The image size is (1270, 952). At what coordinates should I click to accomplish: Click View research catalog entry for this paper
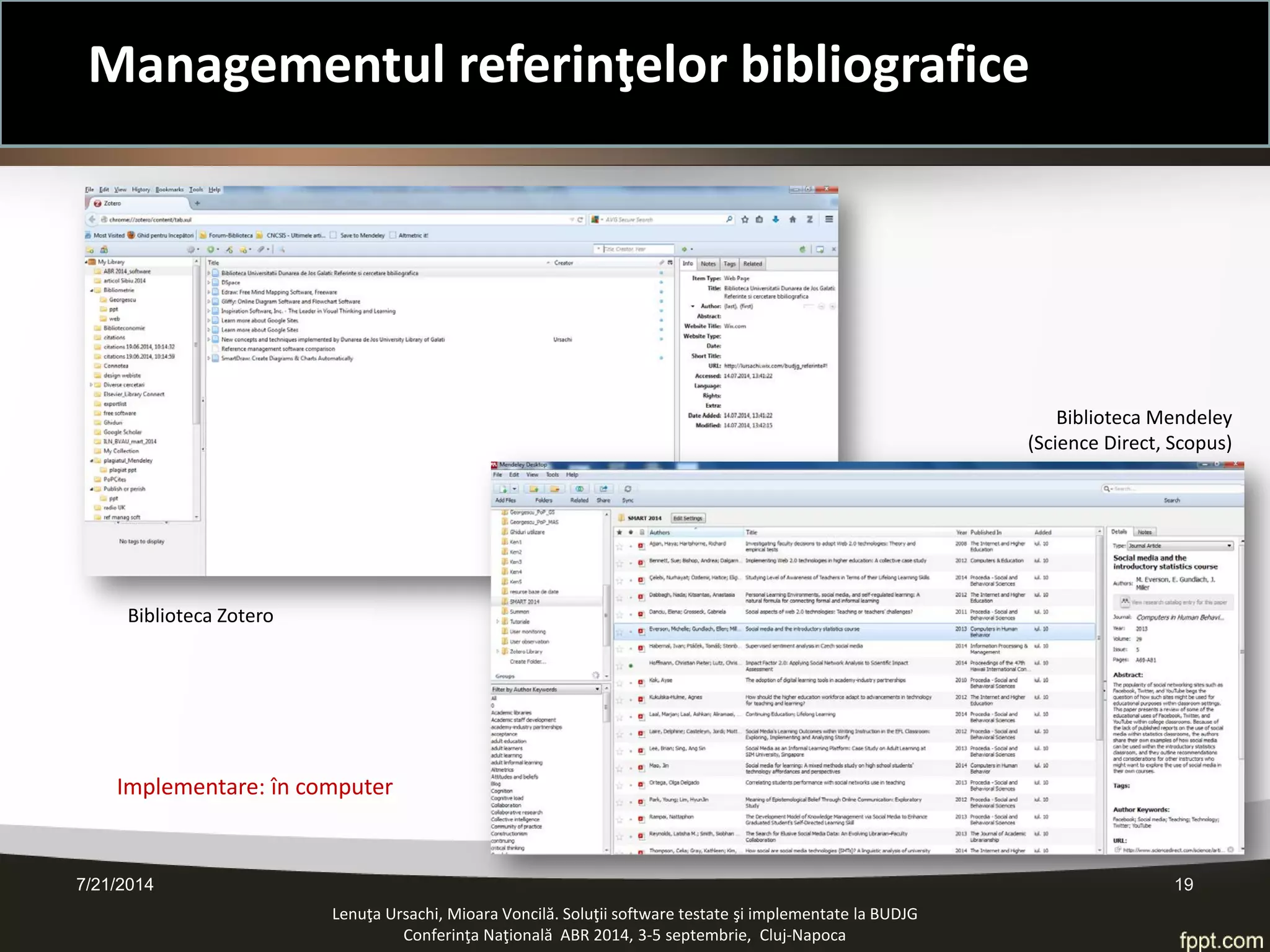[1173, 602]
